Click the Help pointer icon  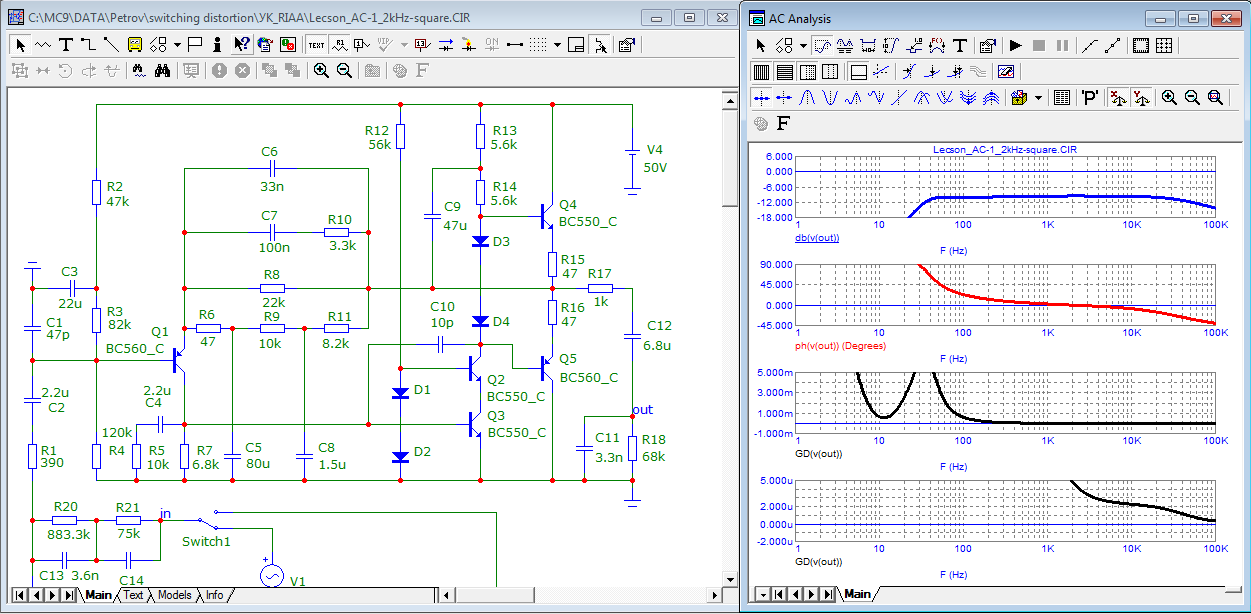[x=242, y=44]
